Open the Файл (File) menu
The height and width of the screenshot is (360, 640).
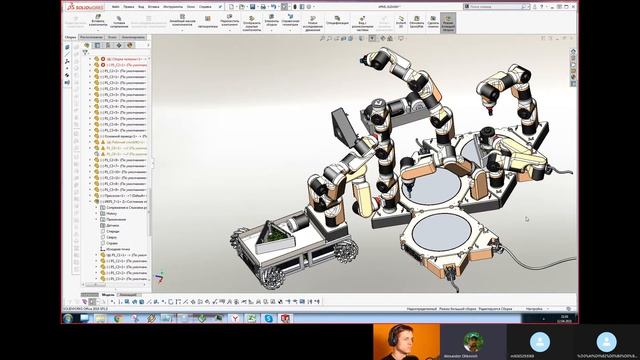116,7
